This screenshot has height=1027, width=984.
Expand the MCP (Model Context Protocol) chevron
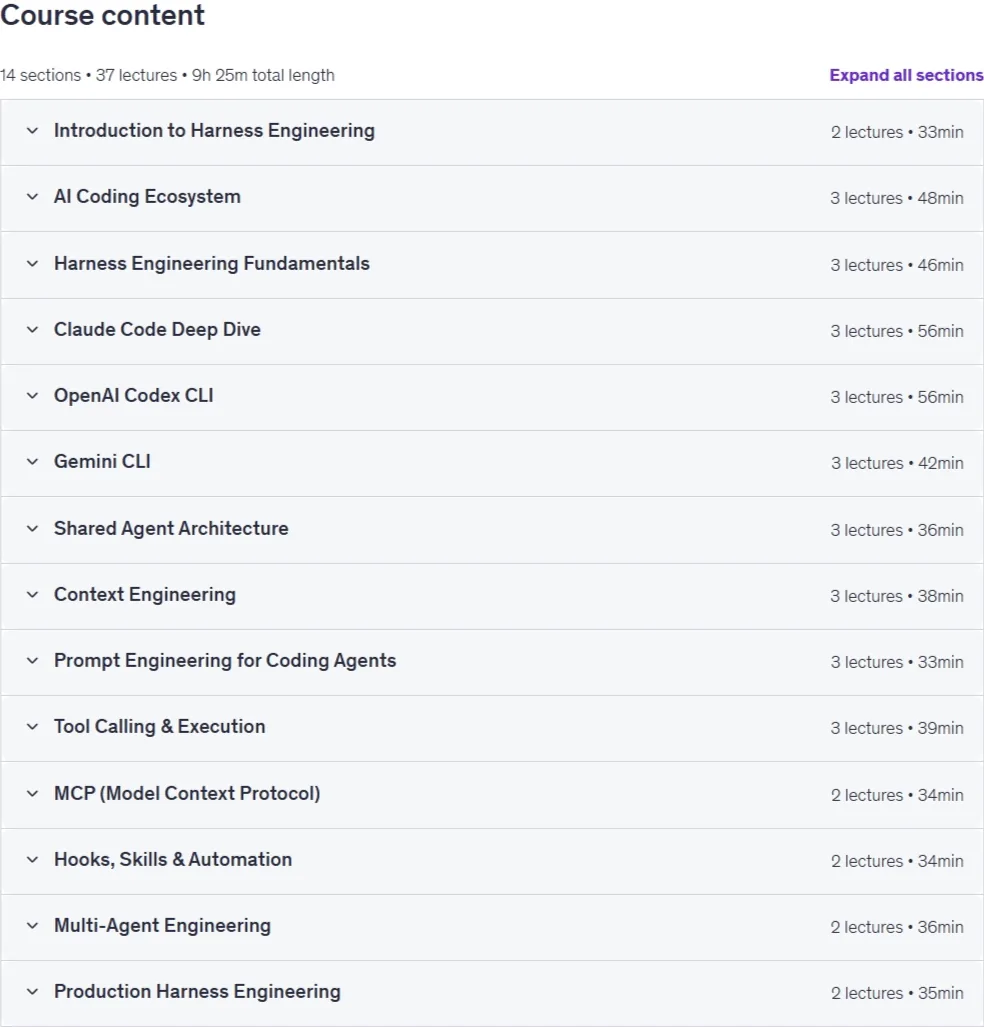pos(32,794)
